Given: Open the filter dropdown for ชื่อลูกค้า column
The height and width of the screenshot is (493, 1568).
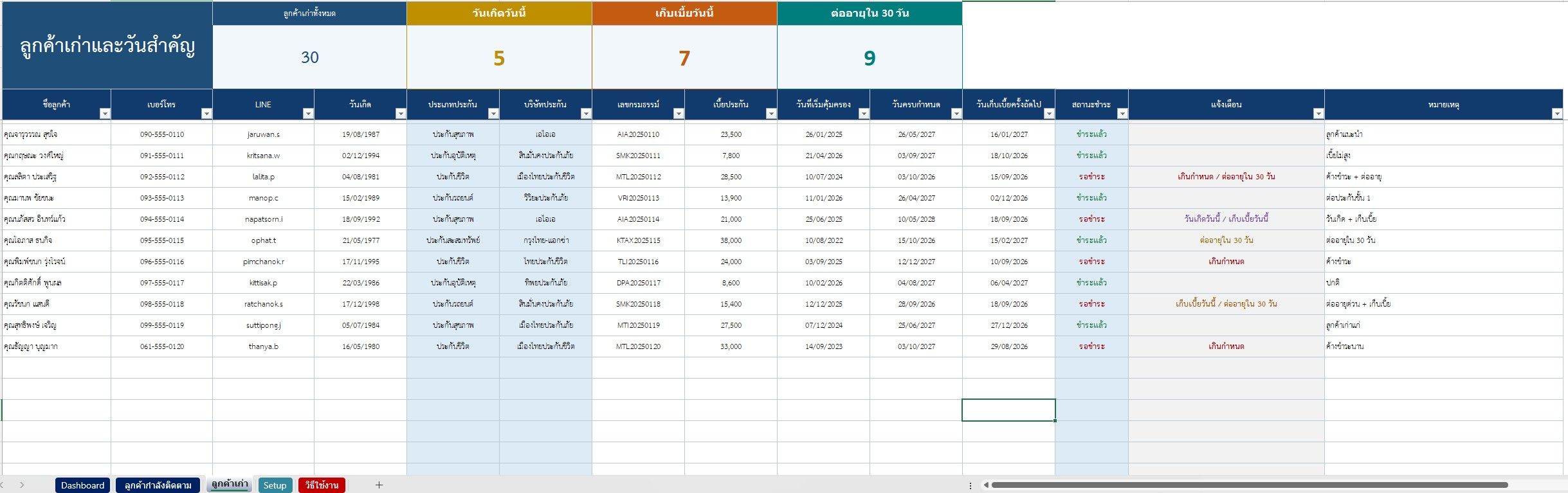Looking at the screenshot, I should pyautogui.click(x=105, y=114).
